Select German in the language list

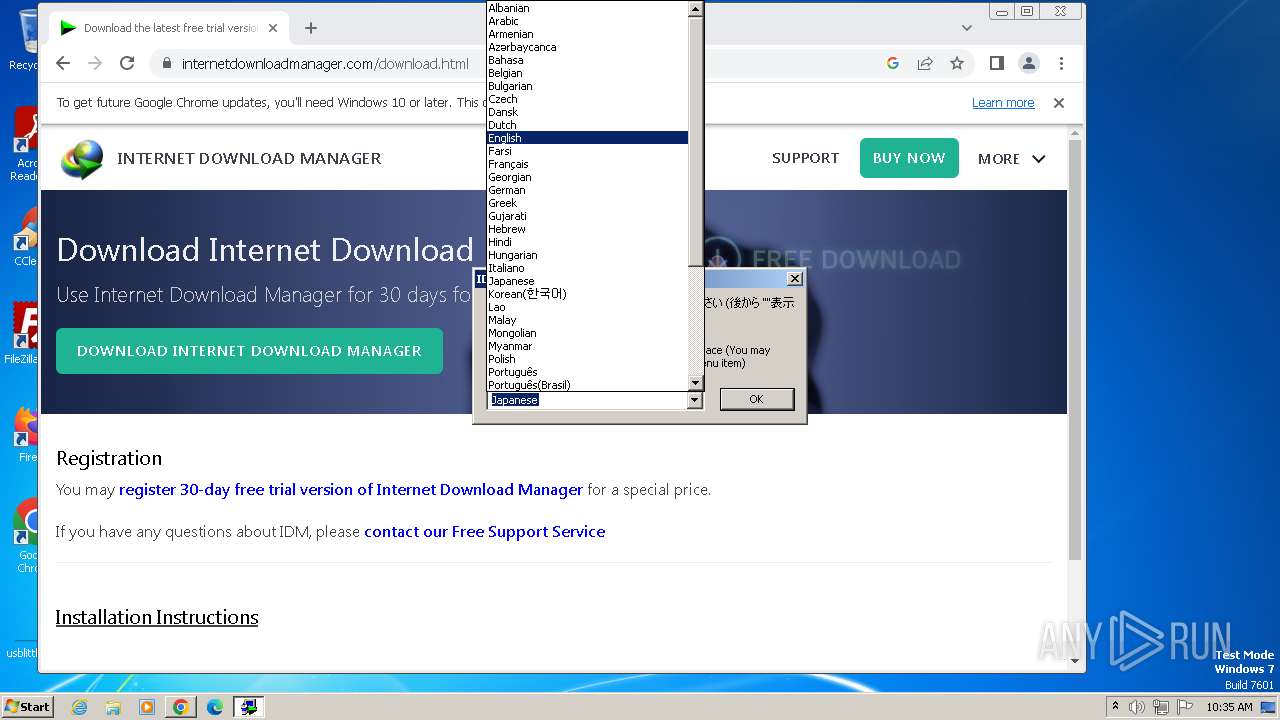pyautogui.click(x=588, y=190)
